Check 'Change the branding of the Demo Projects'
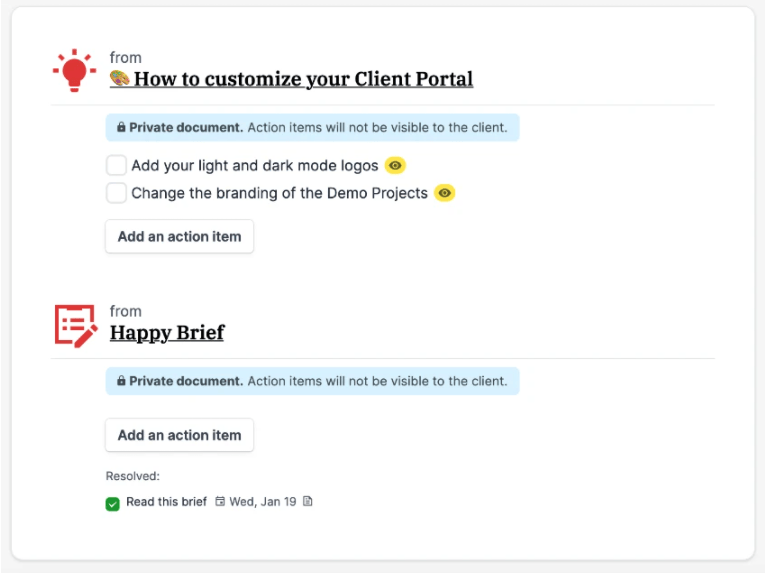The image size is (765, 575). pos(116,193)
